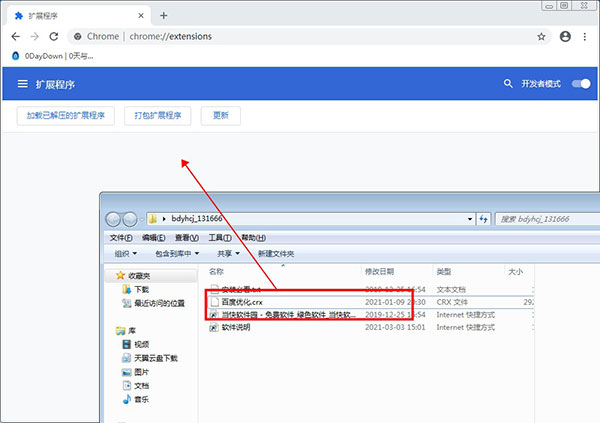
Task: Open Chrome's three-dot menu
Action: point(585,36)
